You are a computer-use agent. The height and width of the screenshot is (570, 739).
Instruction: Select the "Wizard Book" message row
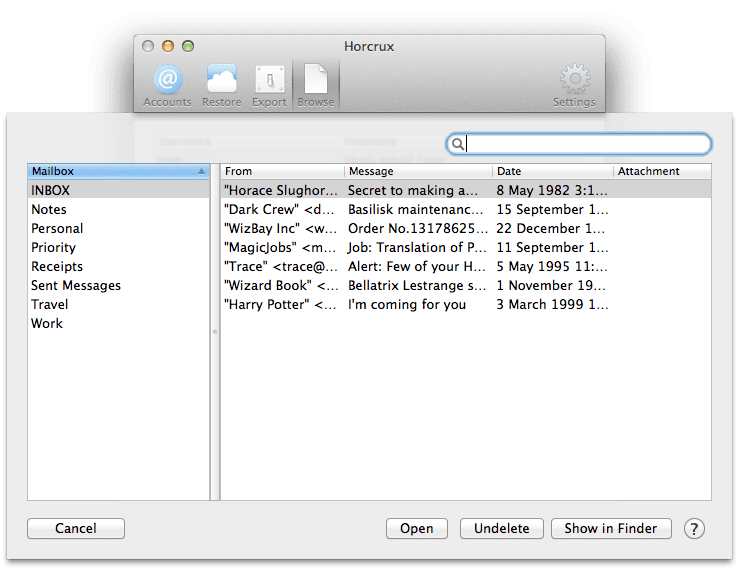(x=466, y=285)
